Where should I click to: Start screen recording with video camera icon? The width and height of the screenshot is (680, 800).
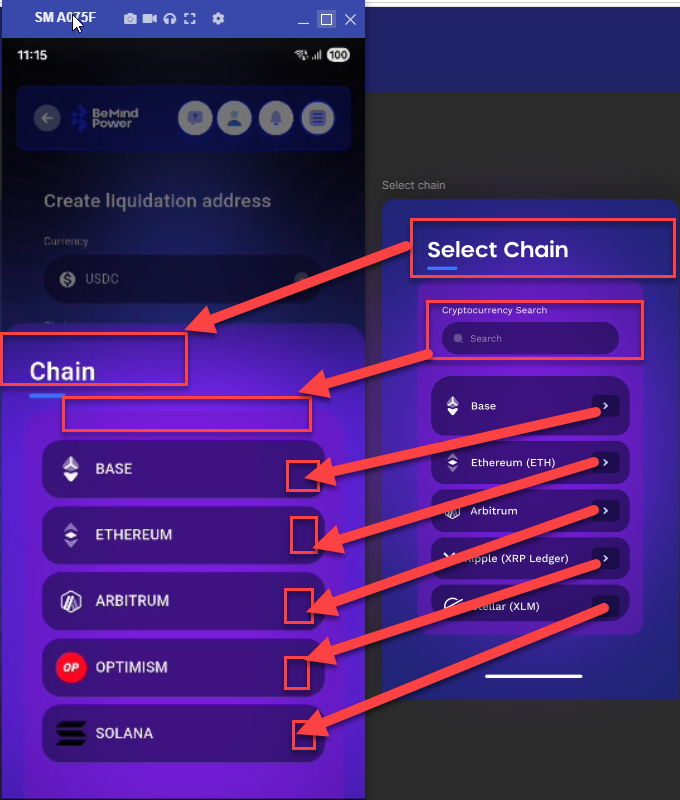pyautogui.click(x=150, y=19)
